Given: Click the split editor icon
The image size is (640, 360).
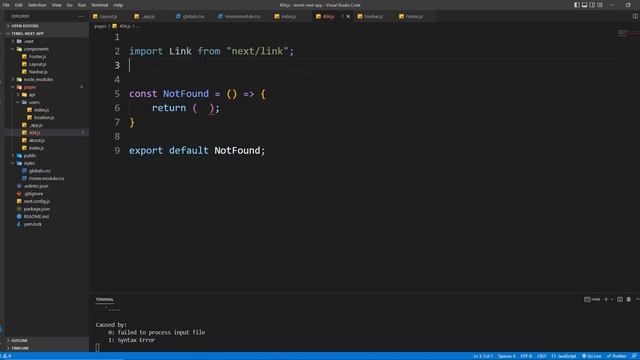Looking at the screenshot, I should 635,16.
